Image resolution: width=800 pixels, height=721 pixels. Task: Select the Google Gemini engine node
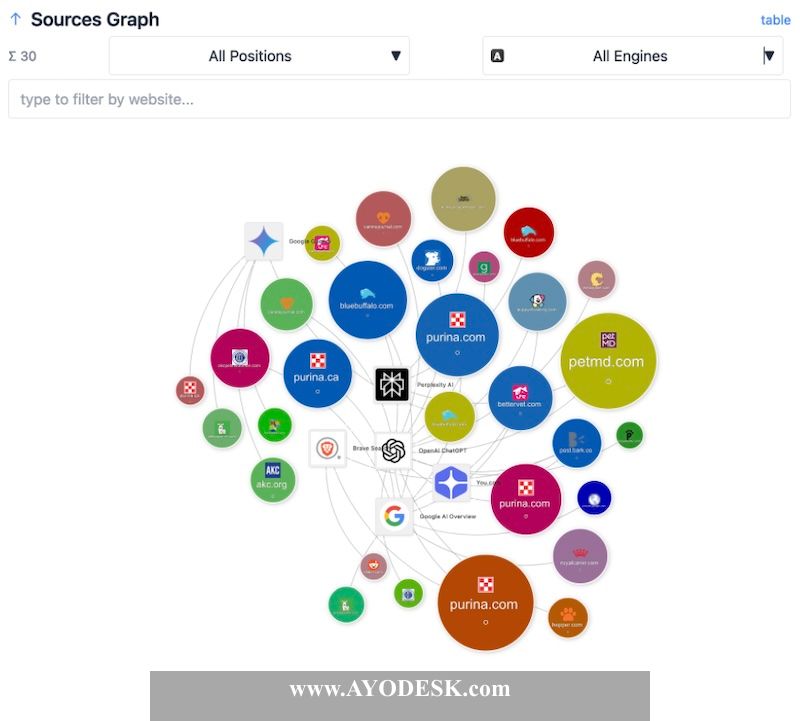point(263,239)
